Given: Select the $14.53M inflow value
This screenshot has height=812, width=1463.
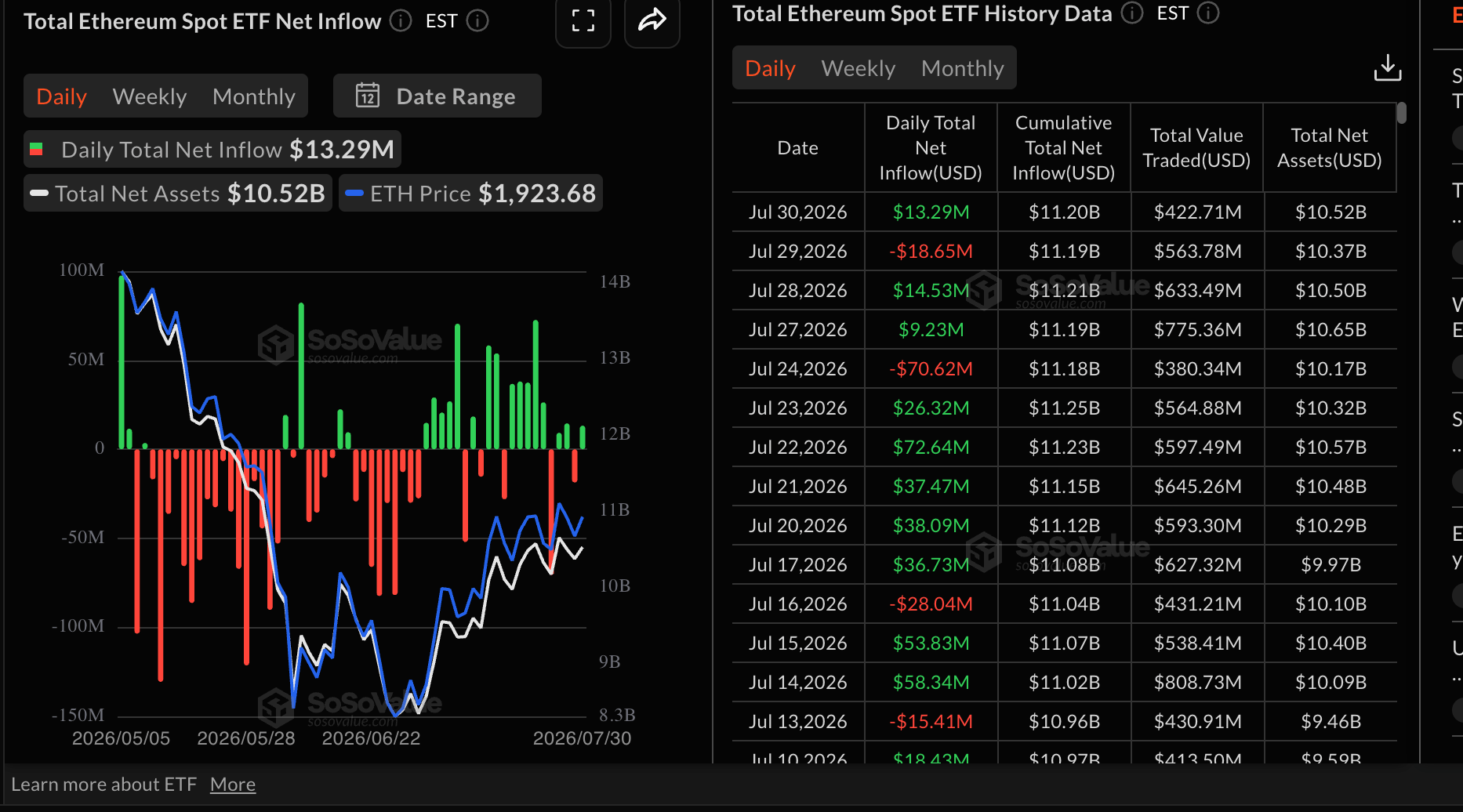Looking at the screenshot, I should [931, 291].
